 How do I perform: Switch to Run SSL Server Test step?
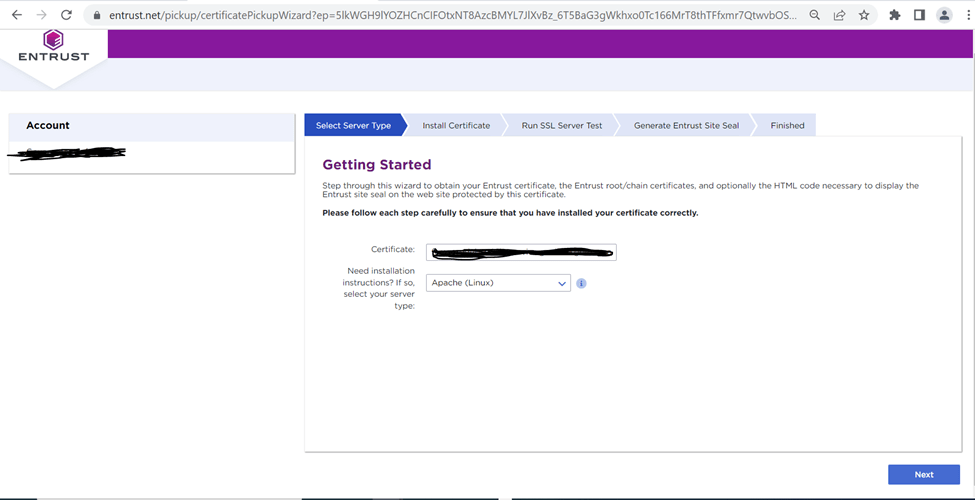coord(562,125)
